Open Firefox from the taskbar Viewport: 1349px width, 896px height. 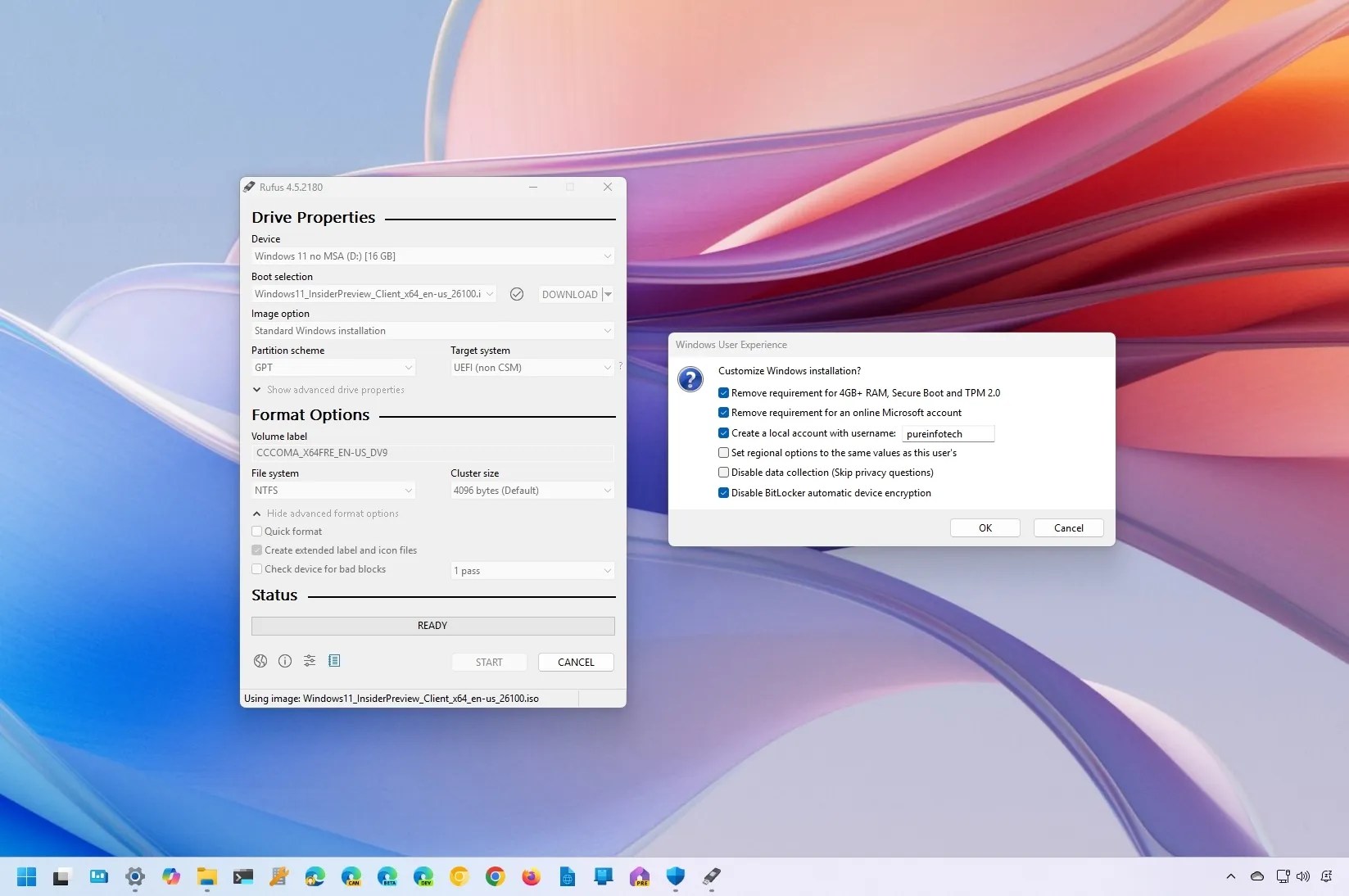[x=531, y=876]
